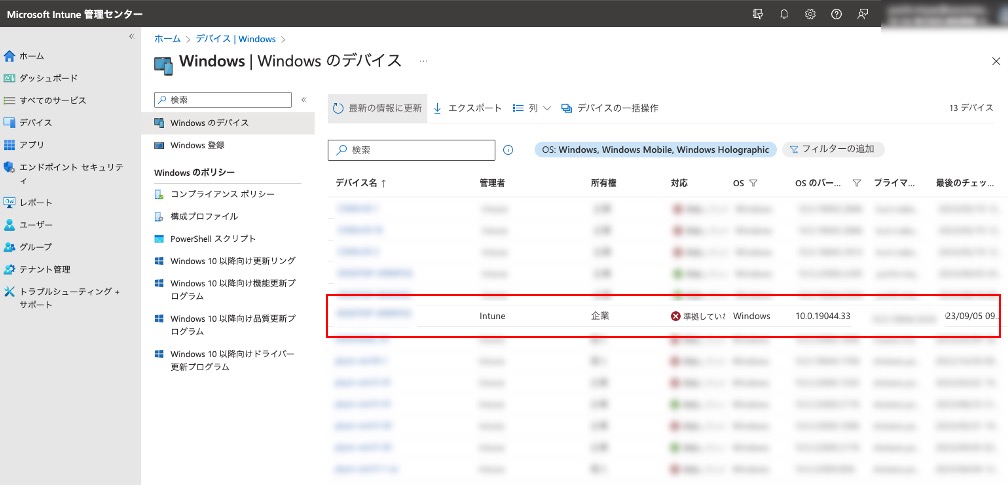The width and height of the screenshot is (1008, 485).
Task: Sort by 管理者 column header
Action: pyautogui.click(x=492, y=183)
